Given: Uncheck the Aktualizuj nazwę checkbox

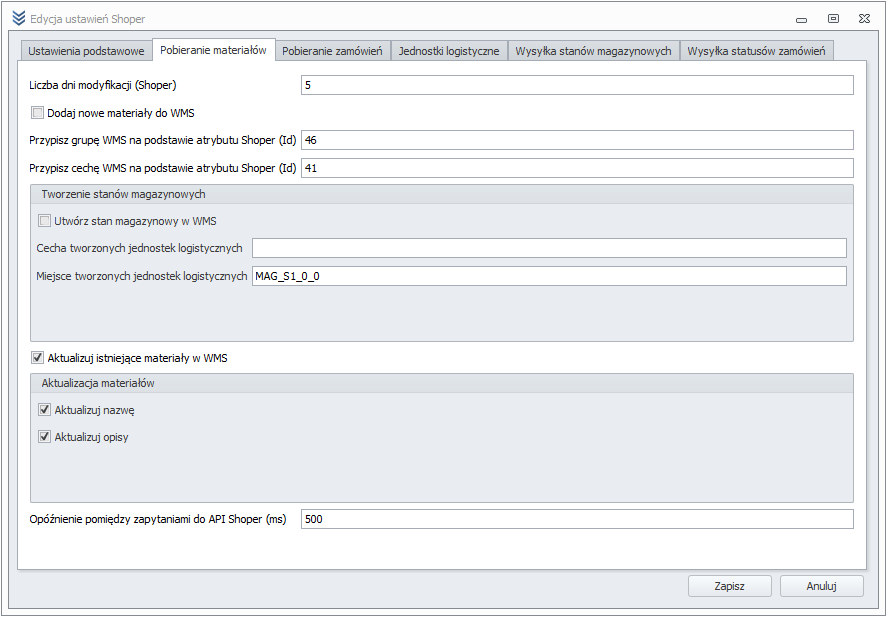Looking at the screenshot, I should pos(44,410).
